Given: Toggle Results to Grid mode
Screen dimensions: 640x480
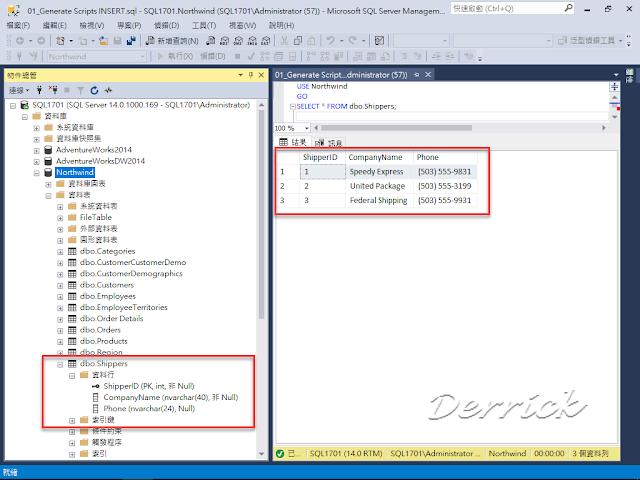Looking at the screenshot, I should click(371, 56).
